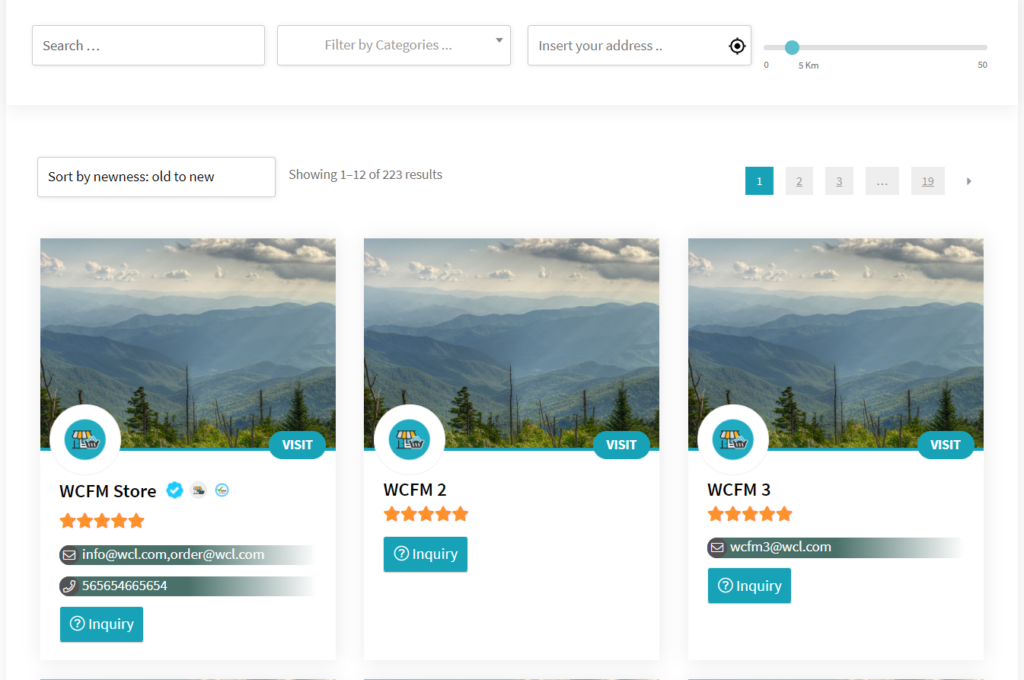Screen dimensions: 1024x680
Task: Click the WCFM 2 store logo avatar
Action: click(409, 440)
